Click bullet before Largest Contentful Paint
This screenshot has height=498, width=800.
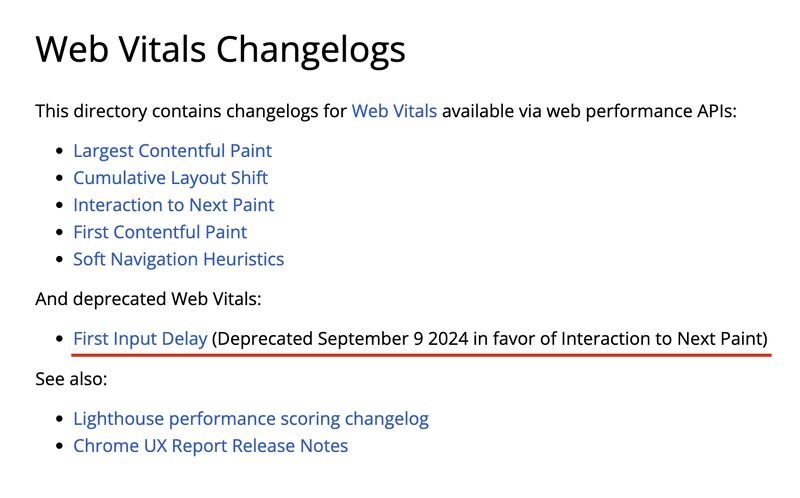60,151
